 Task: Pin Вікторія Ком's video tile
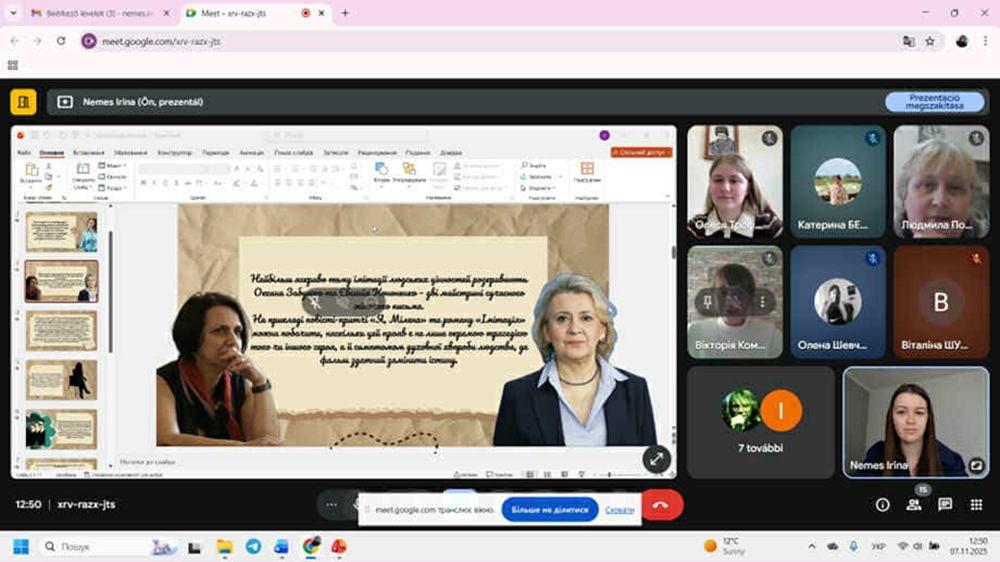(x=708, y=301)
